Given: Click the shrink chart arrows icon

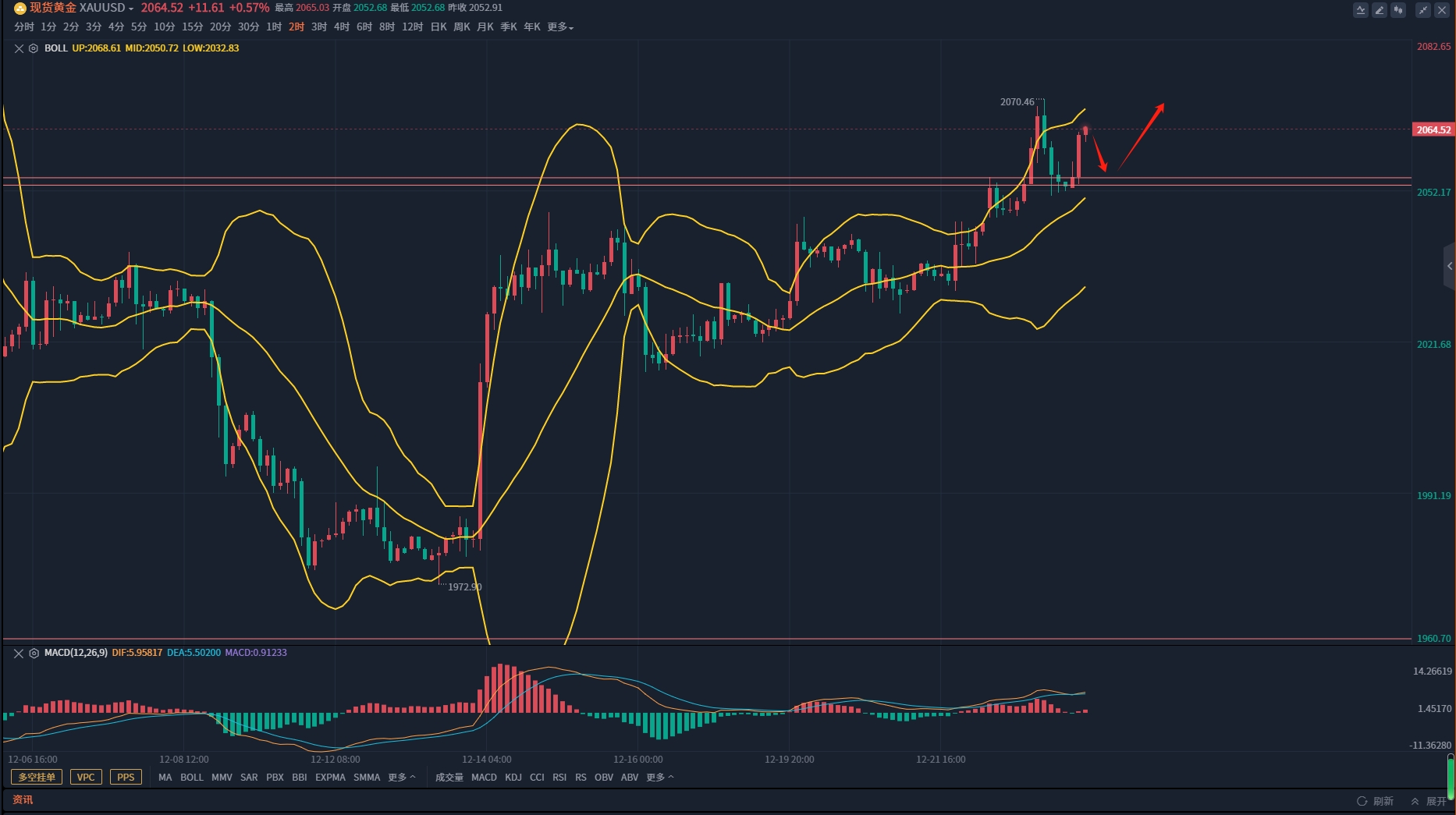Looking at the screenshot, I should click(1423, 10).
